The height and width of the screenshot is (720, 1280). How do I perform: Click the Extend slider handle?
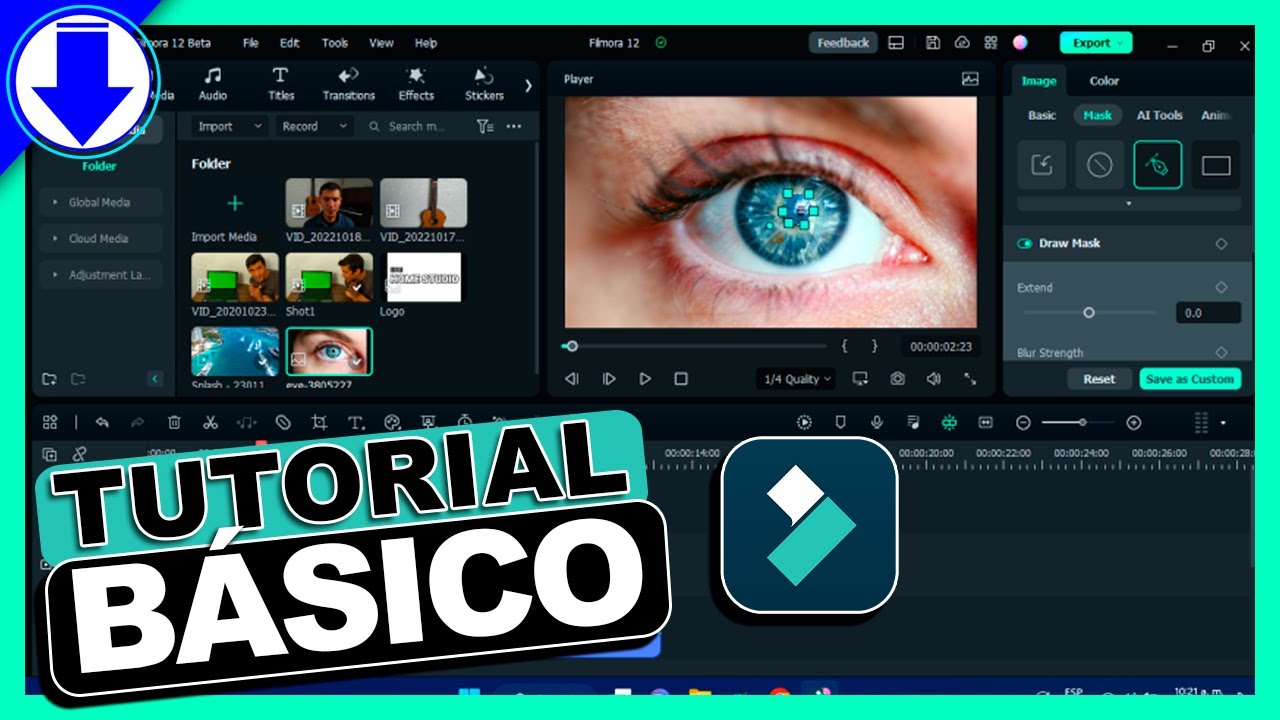click(1089, 313)
